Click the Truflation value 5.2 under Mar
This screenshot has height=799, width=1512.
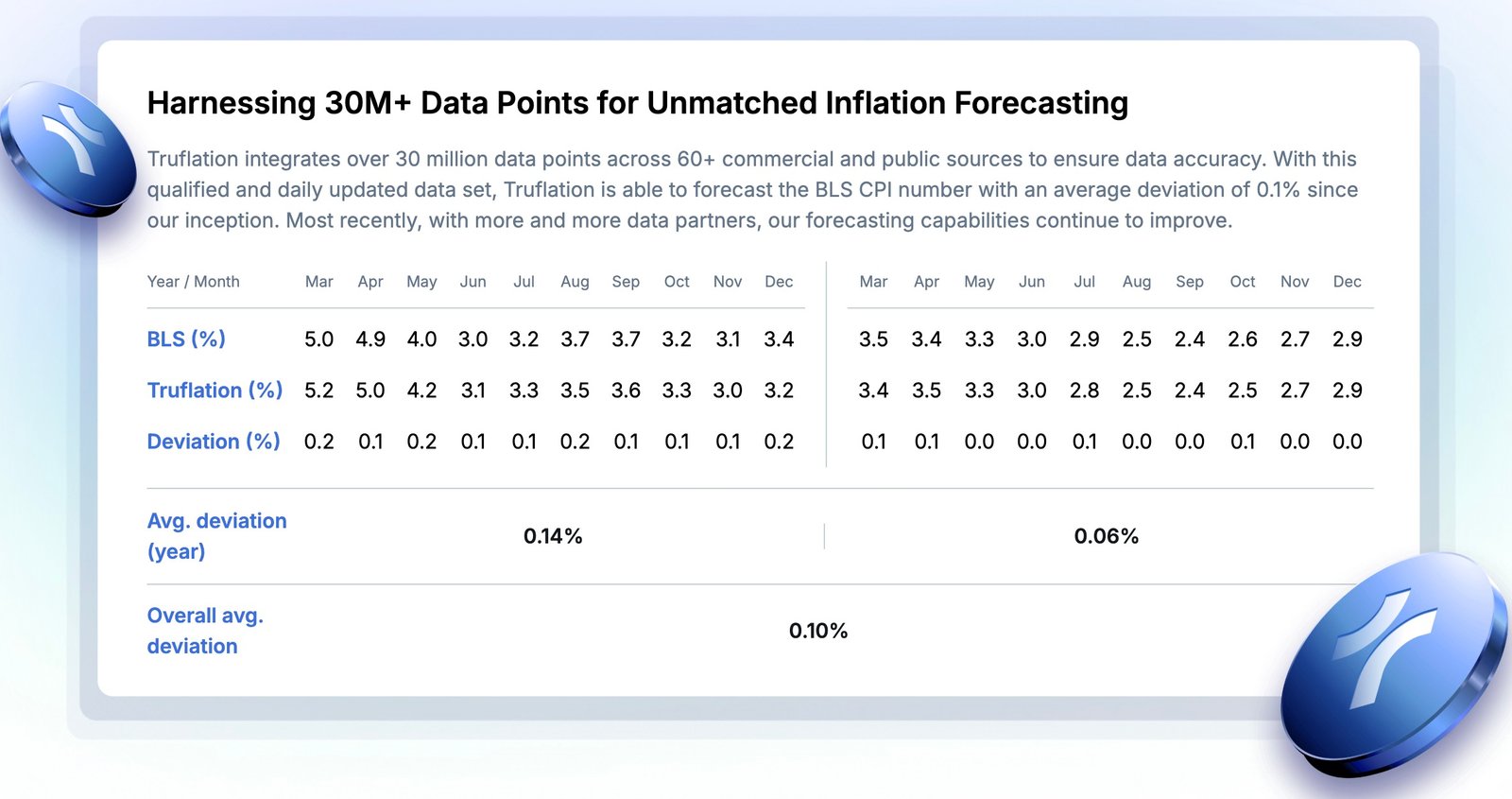pyautogui.click(x=319, y=390)
